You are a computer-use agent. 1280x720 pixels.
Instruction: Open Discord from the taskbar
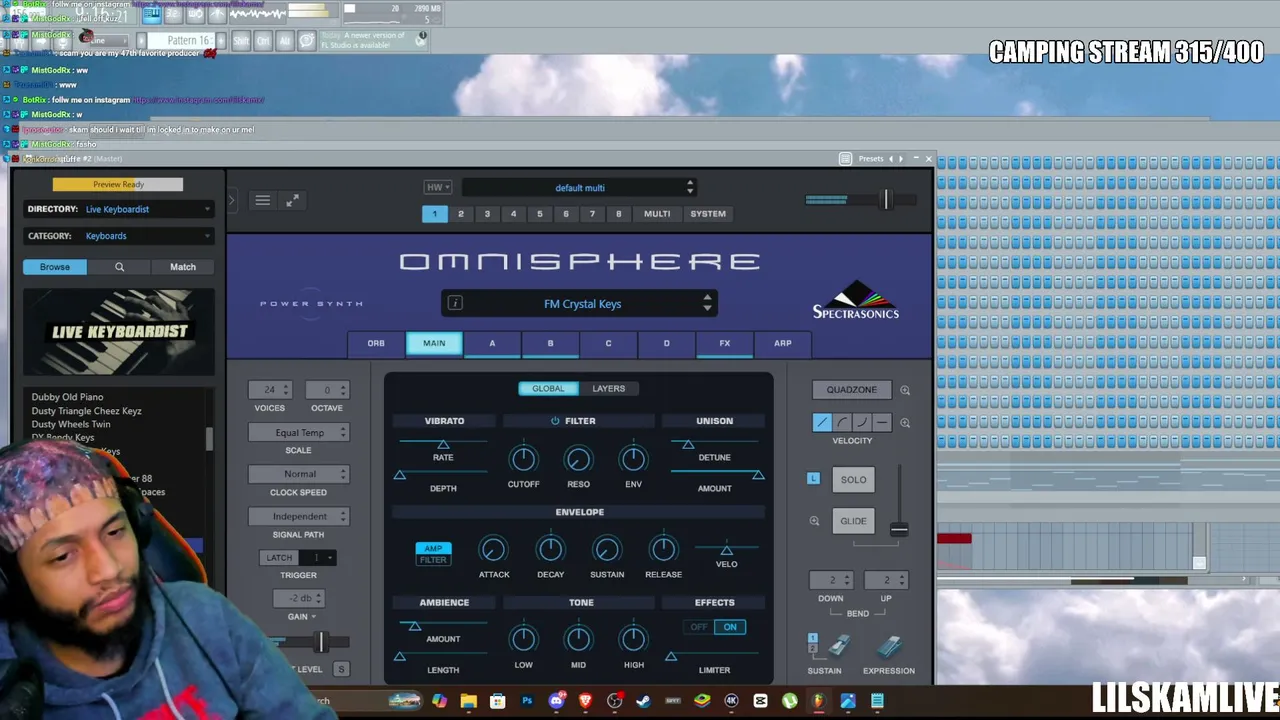(557, 701)
